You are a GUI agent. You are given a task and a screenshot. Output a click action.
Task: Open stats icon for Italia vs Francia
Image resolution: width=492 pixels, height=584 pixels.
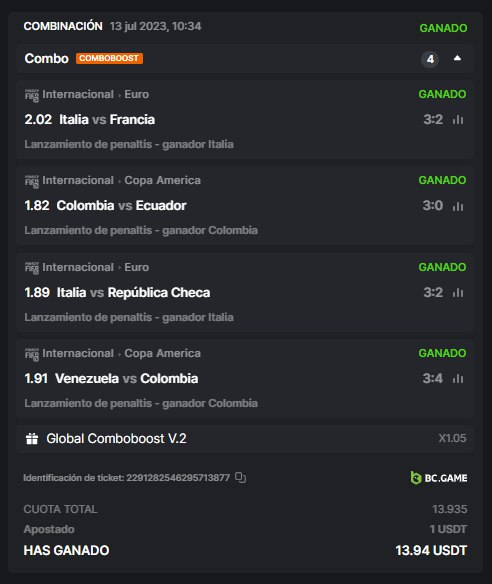click(458, 120)
